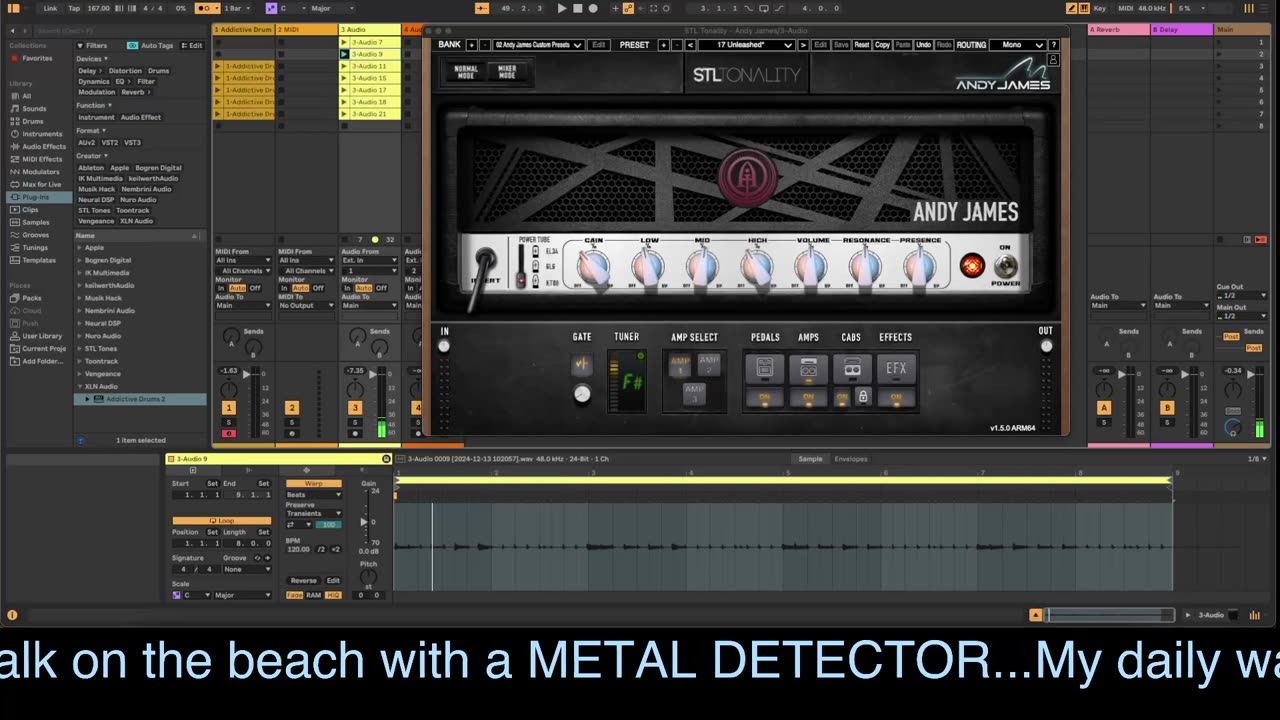The height and width of the screenshot is (720, 1280).
Task: Select the 1 Addictive Drum track header
Action: point(243,30)
